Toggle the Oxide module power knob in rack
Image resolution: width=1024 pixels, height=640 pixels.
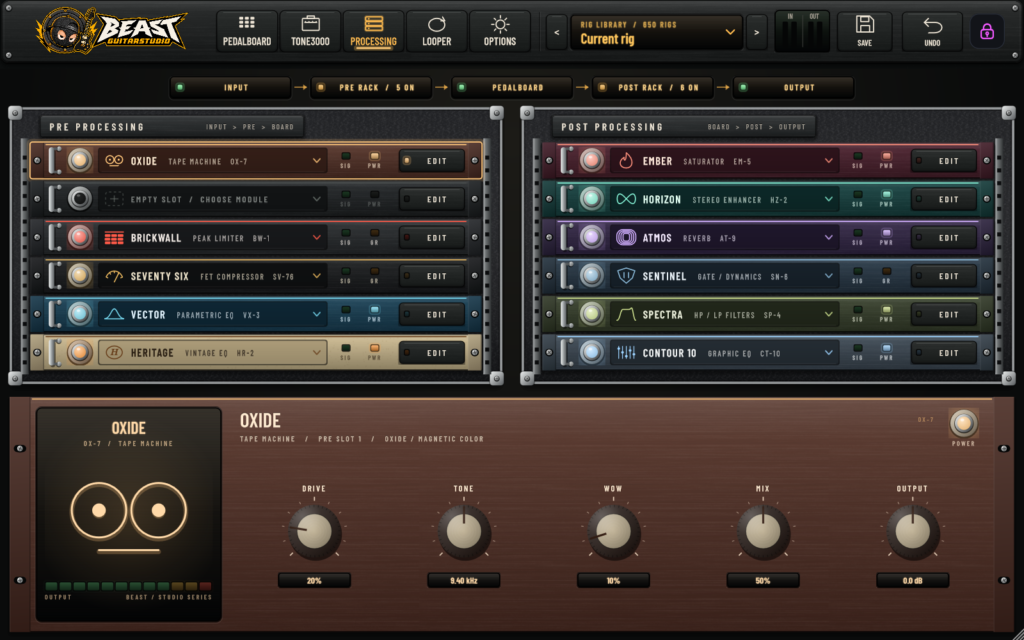(x=80, y=161)
